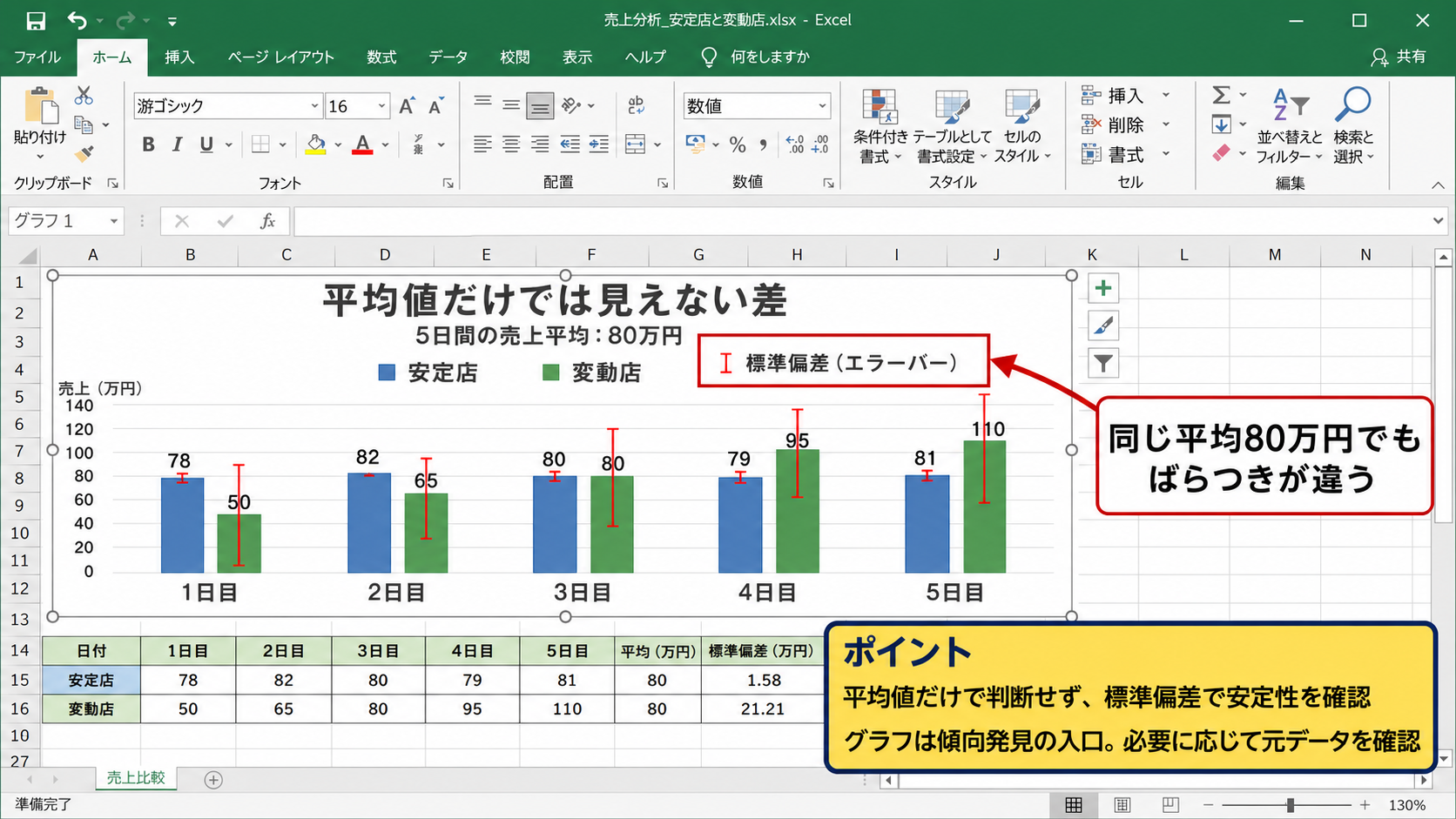The width and height of the screenshot is (1456, 819).
Task: Toggle center horizontal alignment
Action: [511, 144]
